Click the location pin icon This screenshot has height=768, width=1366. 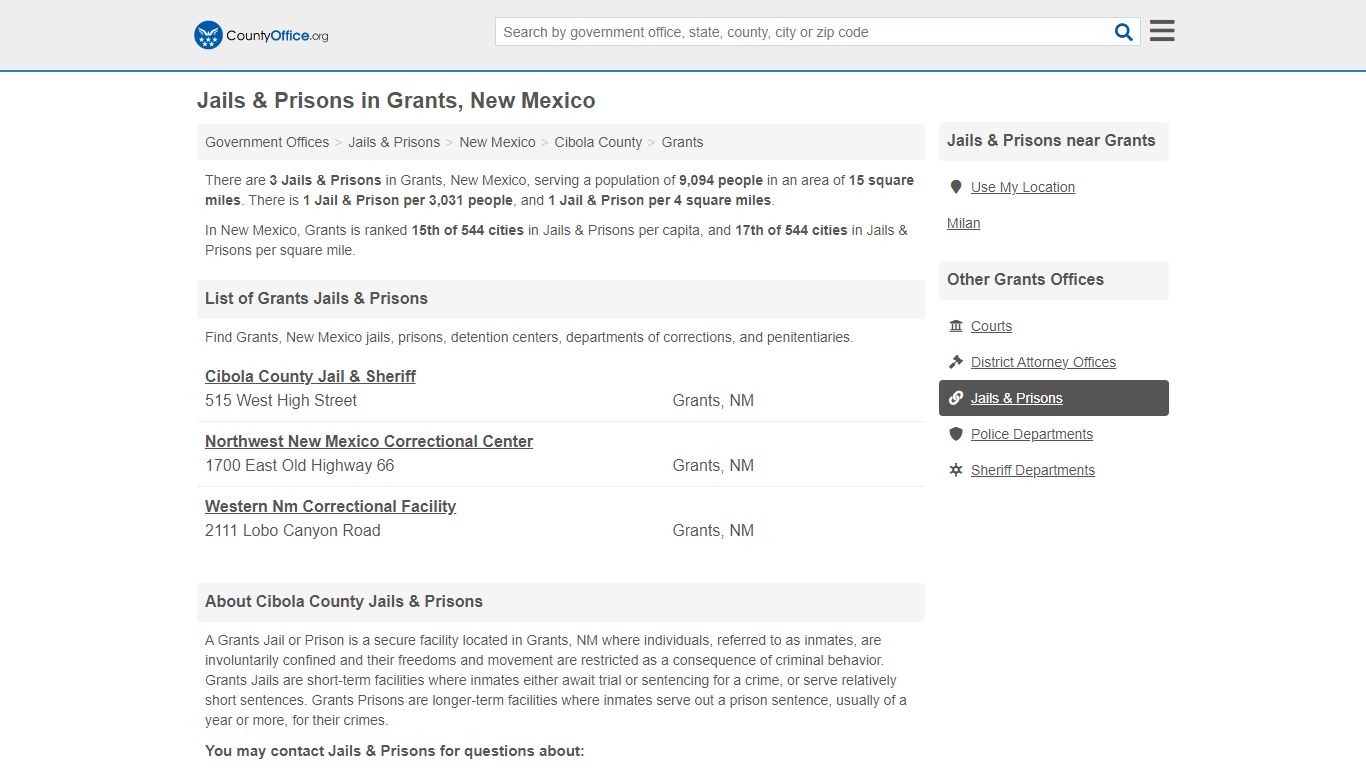point(956,187)
